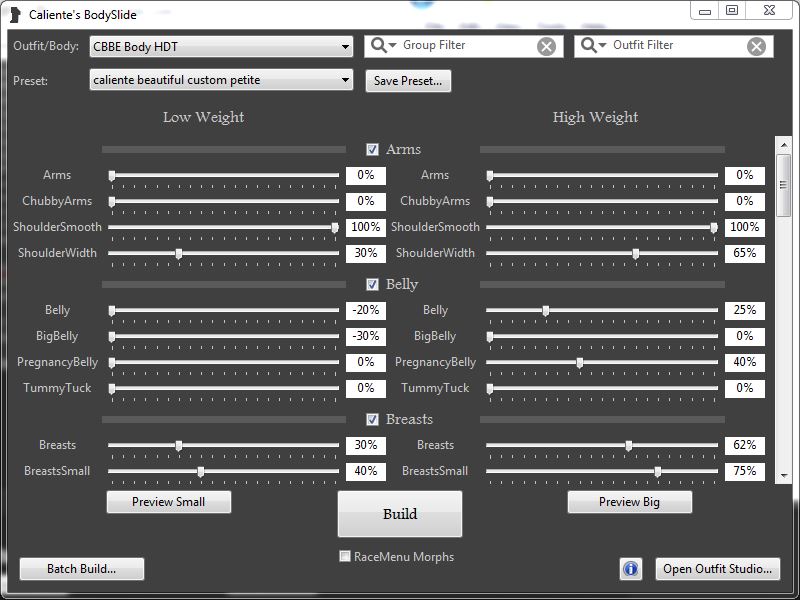This screenshot has width=800, height=600.
Task: Click the scrollbar down arrow
Action: point(784,476)
